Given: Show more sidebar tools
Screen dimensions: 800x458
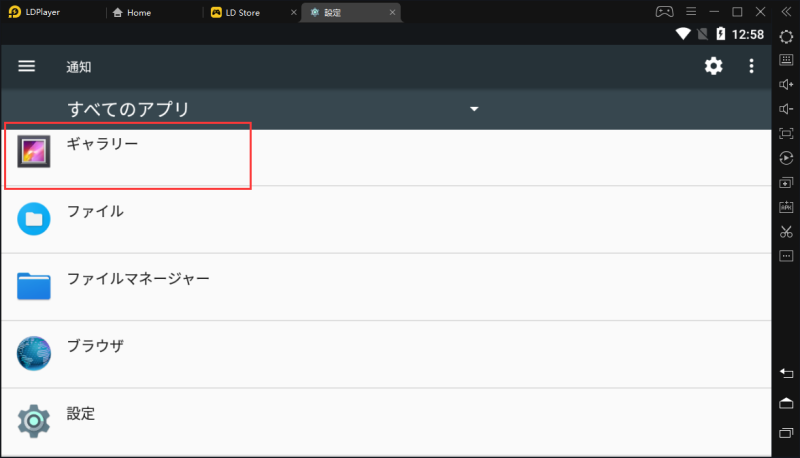Looking at the screenshot, I should [x=786, y=256].
